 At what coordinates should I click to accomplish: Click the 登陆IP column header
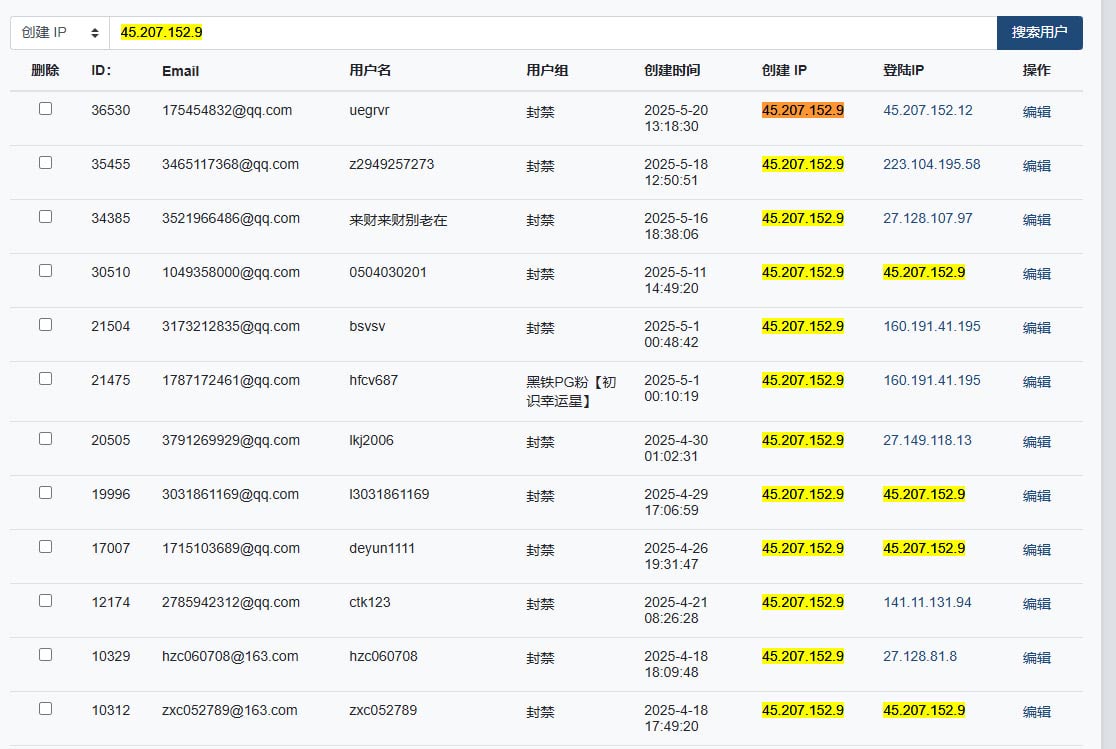pyautogui.click(x=903, y=70)
